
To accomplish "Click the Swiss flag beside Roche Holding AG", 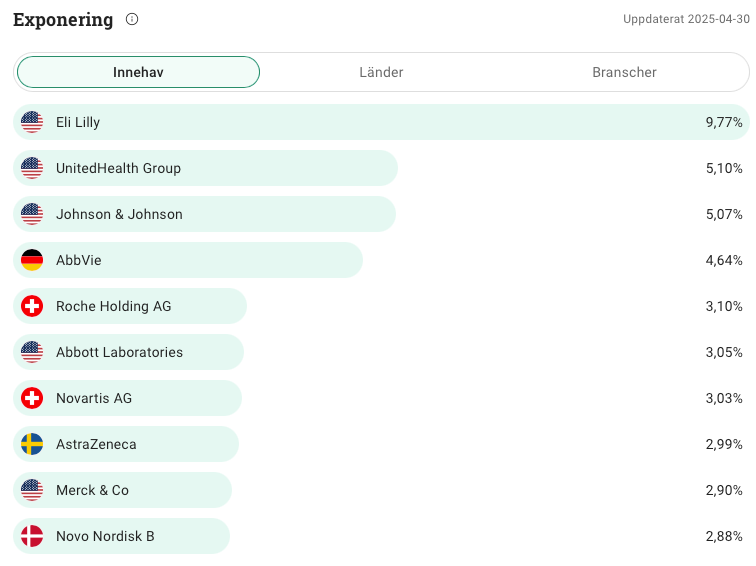I will [32, 306].
